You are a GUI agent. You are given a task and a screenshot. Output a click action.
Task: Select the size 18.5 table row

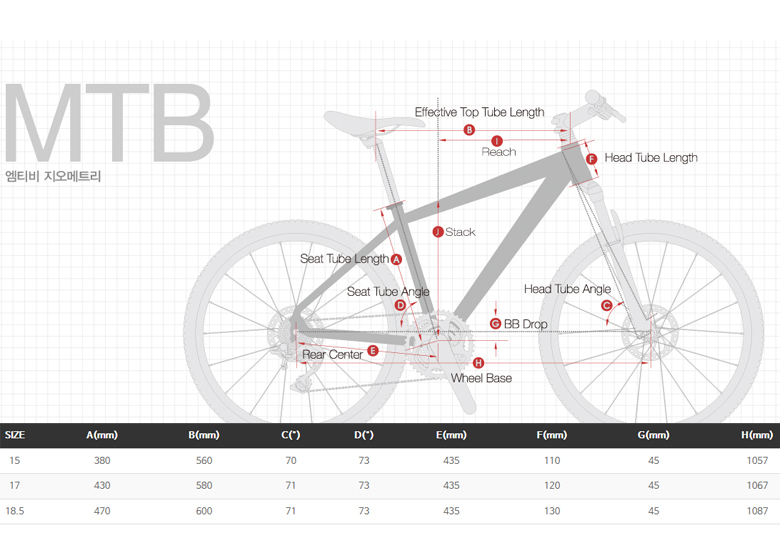pos(390,511)
